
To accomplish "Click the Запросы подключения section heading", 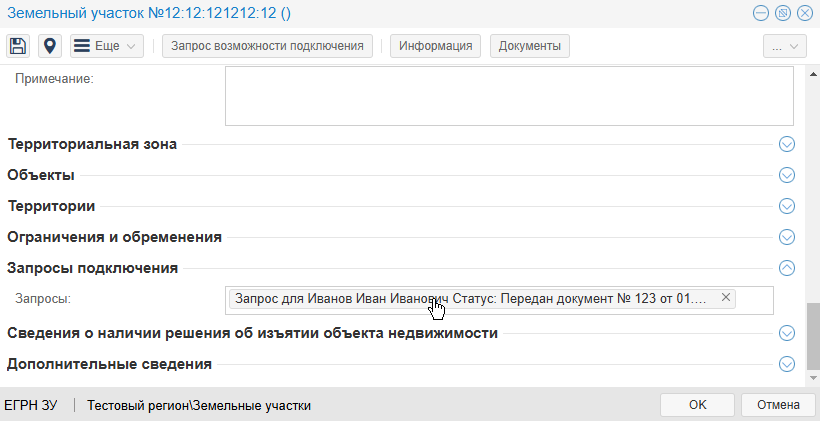I will point(93,268).
